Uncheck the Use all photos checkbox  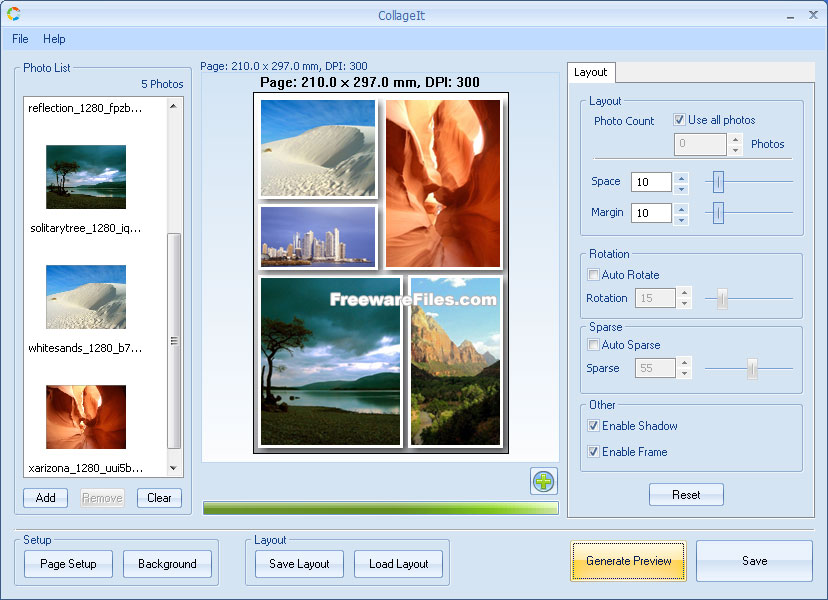pyautogui.click(x=680, y=120)
